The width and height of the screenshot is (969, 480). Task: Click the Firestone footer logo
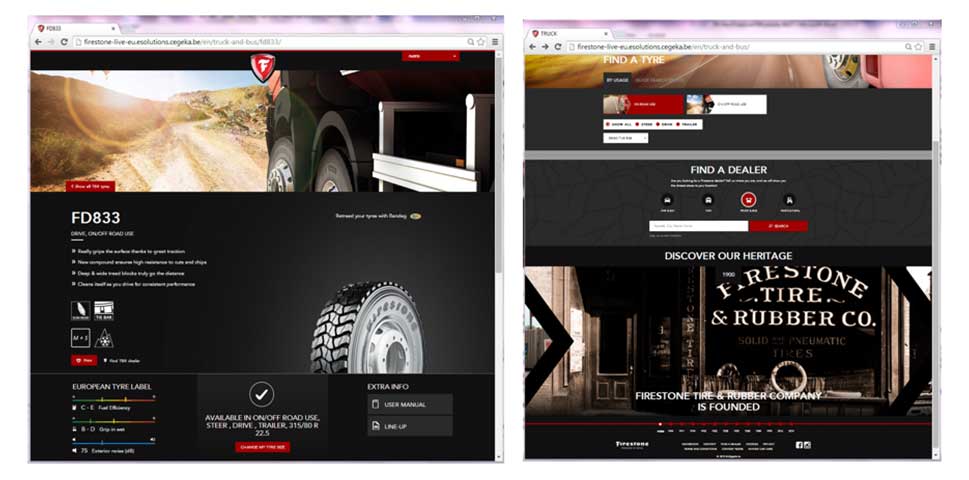pyautogui.click(x=632, y=444)
